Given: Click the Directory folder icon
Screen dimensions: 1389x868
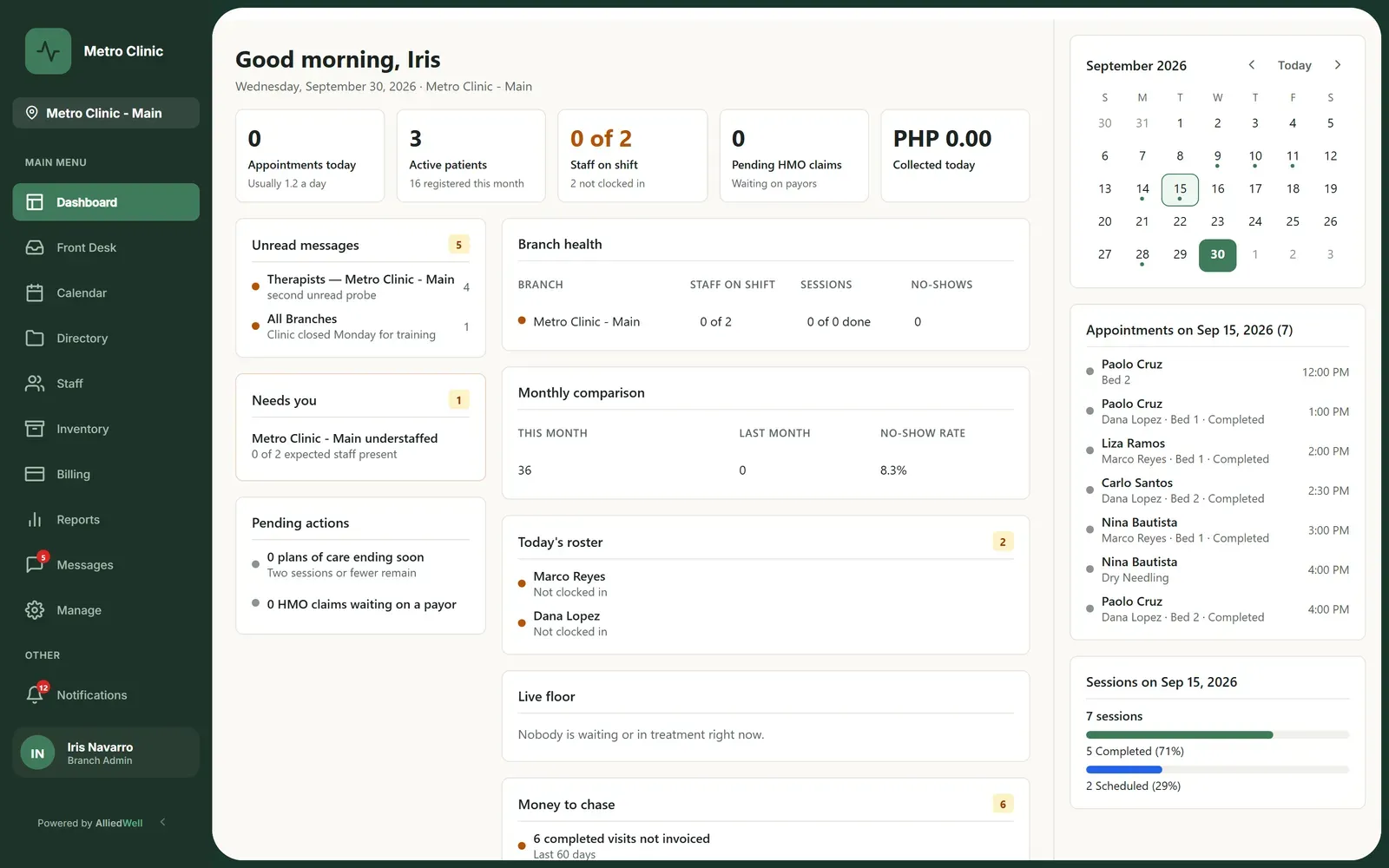Looking at the screenshot, I should [35, 339].
